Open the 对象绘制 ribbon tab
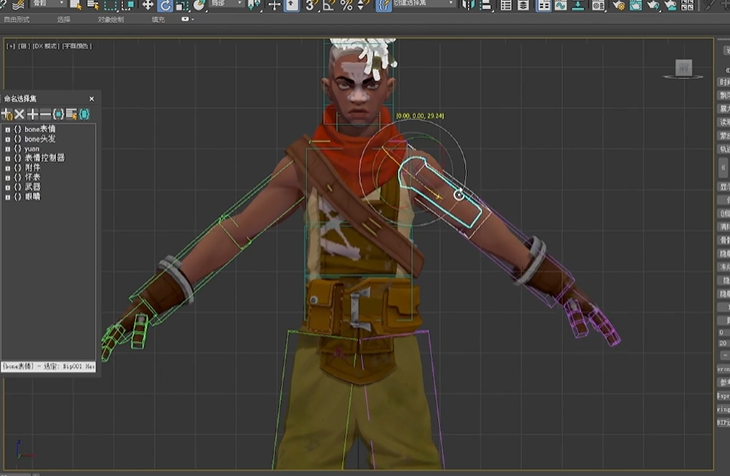 [x=111, y=20]
